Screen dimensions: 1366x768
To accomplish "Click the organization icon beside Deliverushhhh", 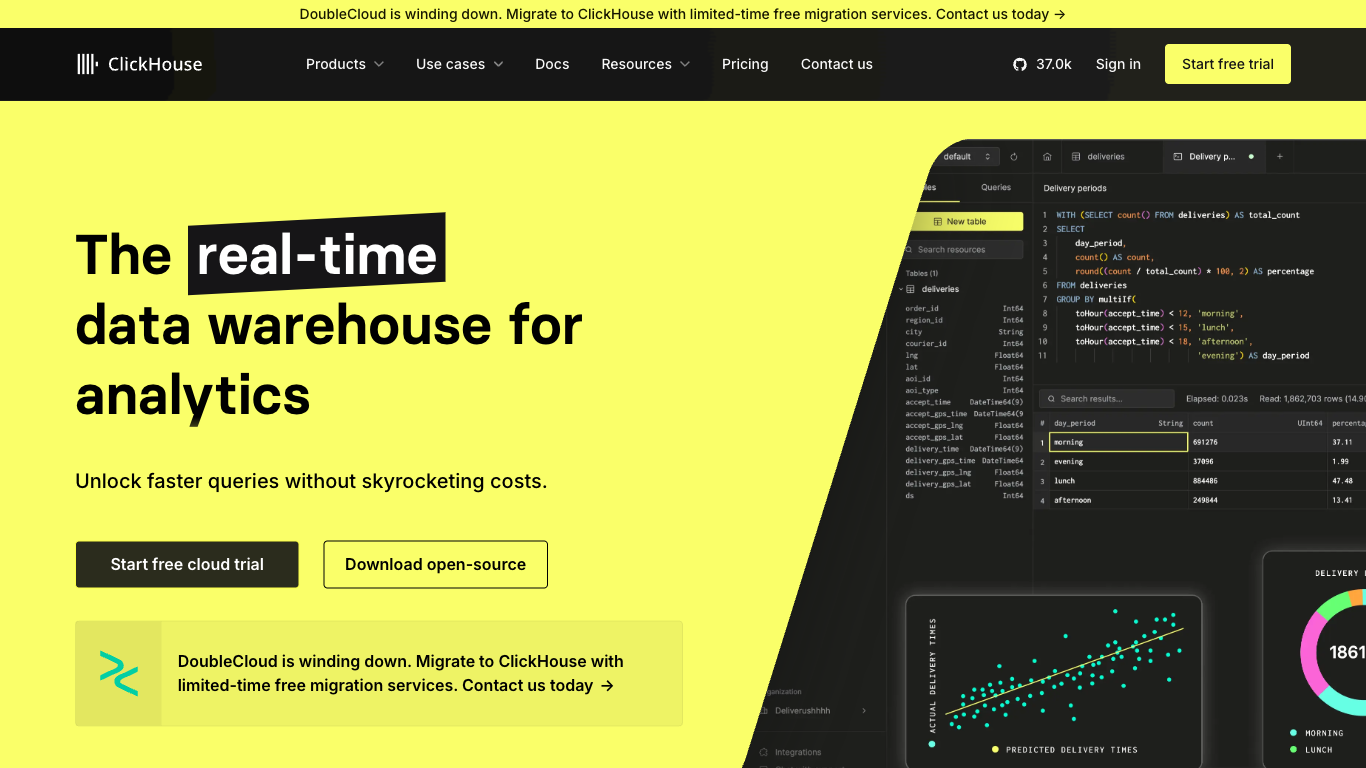I will click(765, 711).
